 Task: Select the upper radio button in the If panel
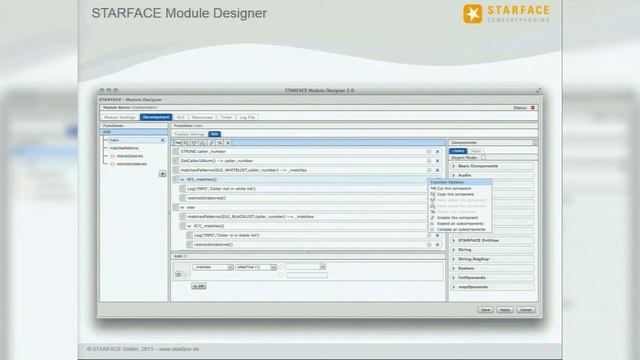281,267
